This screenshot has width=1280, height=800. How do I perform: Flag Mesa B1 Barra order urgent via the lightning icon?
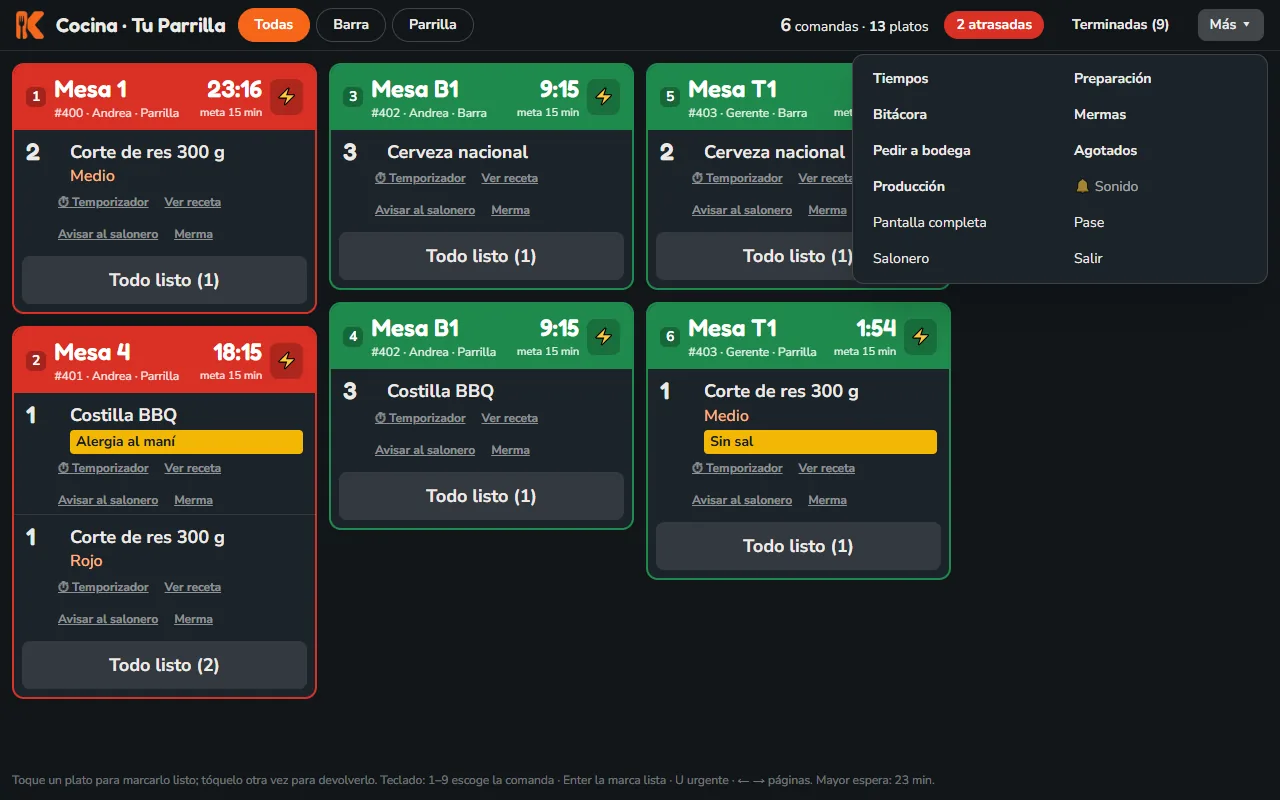(603, 97)
